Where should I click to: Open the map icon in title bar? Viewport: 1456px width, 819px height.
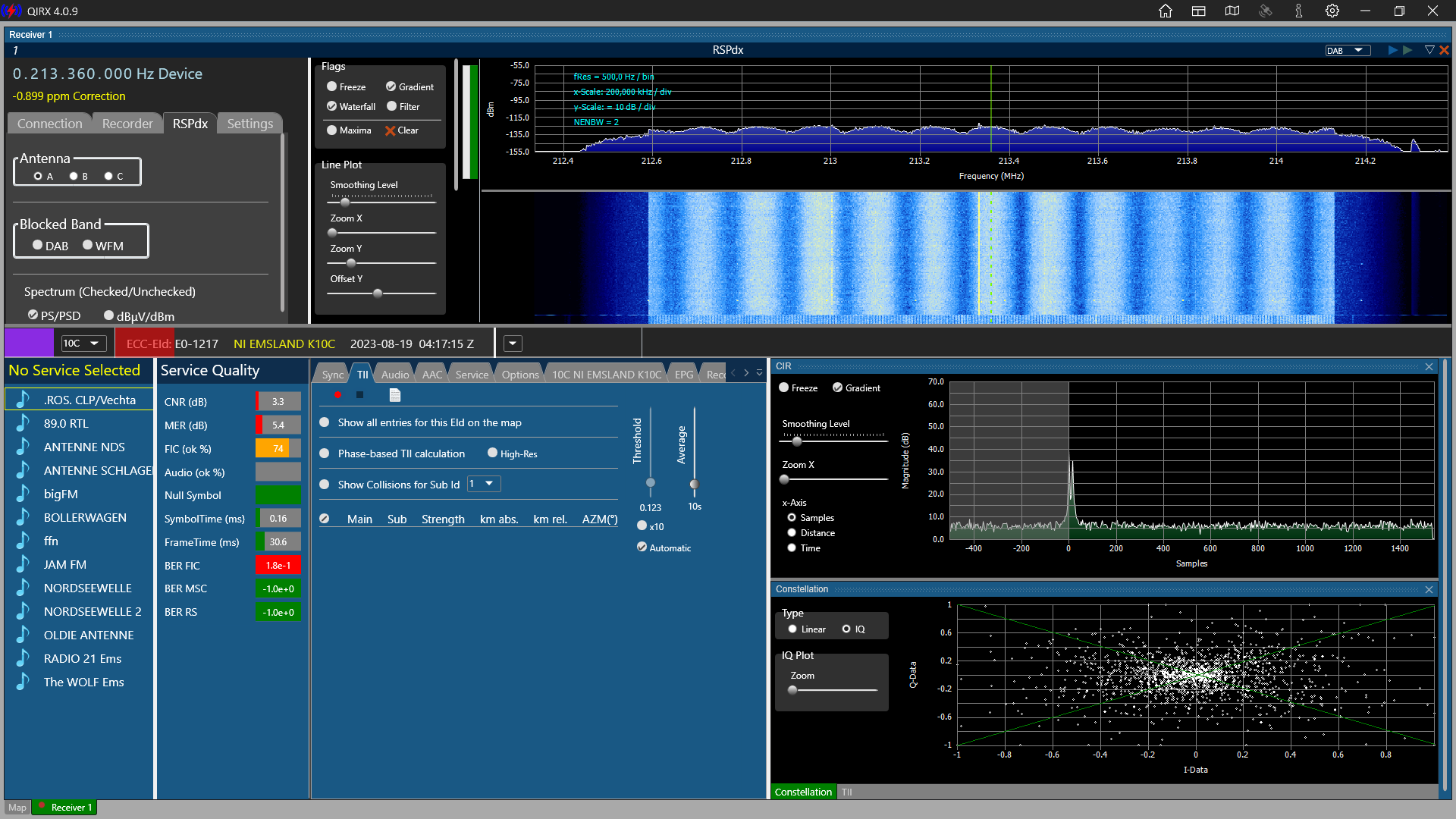pos(1232,11)
